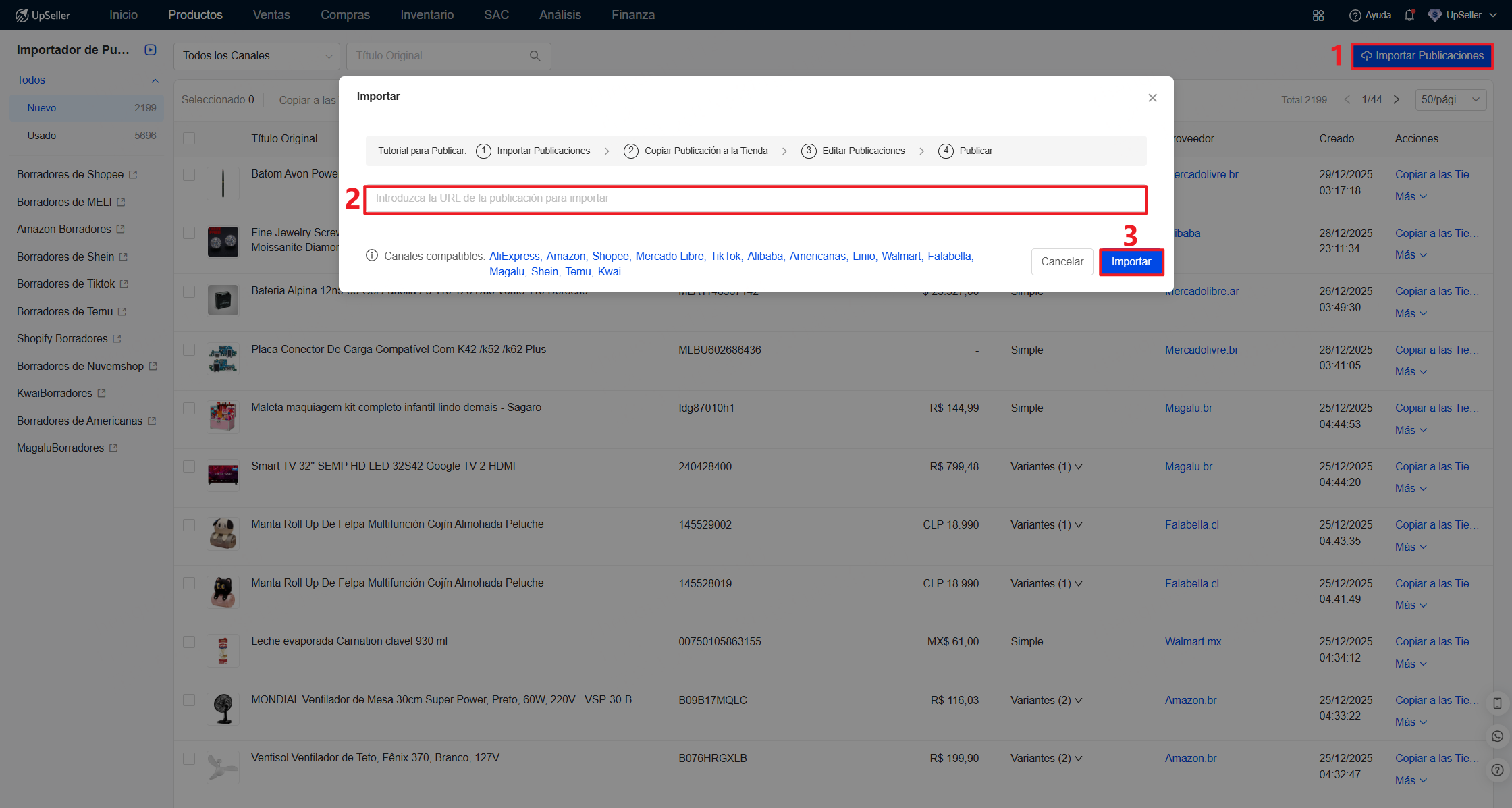Viewport: 1512px width, 808px height.
Task: Click the search magnifier in Título Original field
Action: 535,56
